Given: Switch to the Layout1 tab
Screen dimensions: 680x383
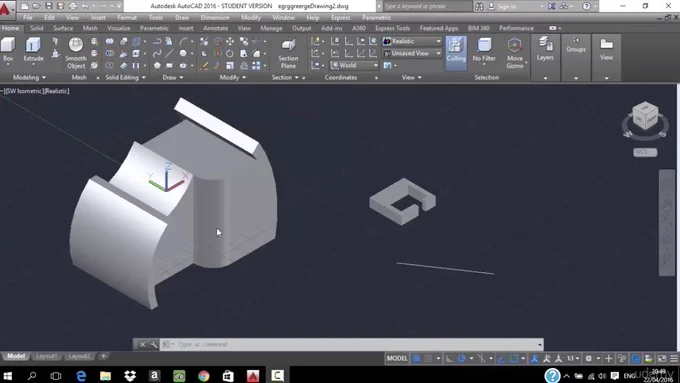Looking at the screenshot, I should 46,356.
